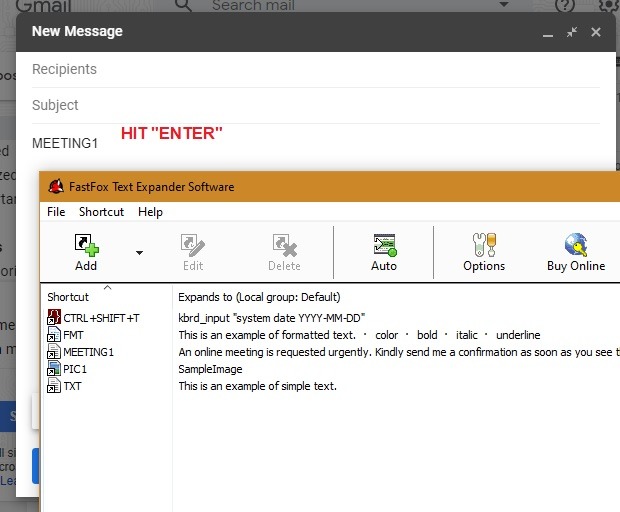
Task: Click the 'SampleImage' expansion text
Action: pos(210,369)
